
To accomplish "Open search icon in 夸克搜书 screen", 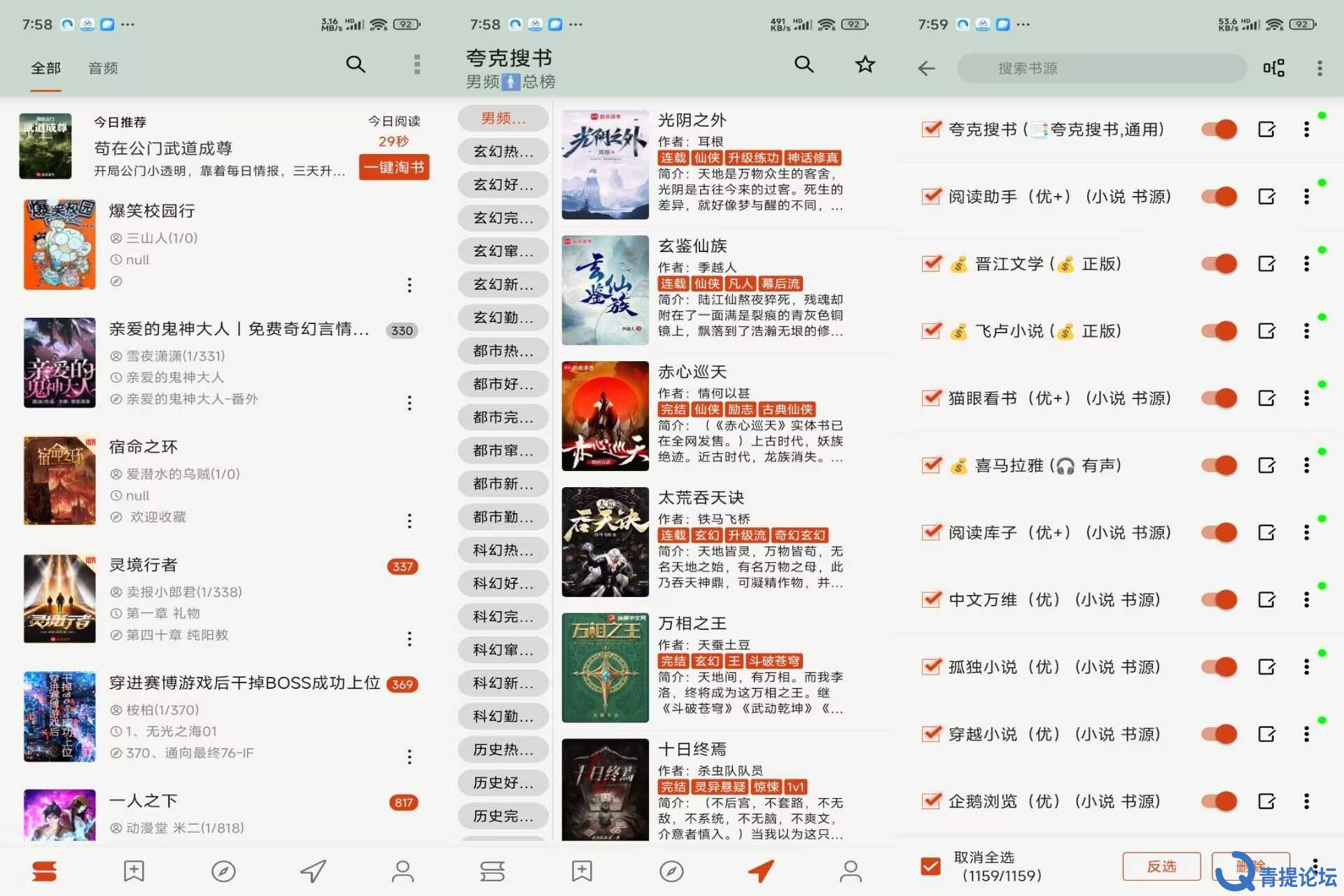I will pyautogui.click(x=804, y=64).
